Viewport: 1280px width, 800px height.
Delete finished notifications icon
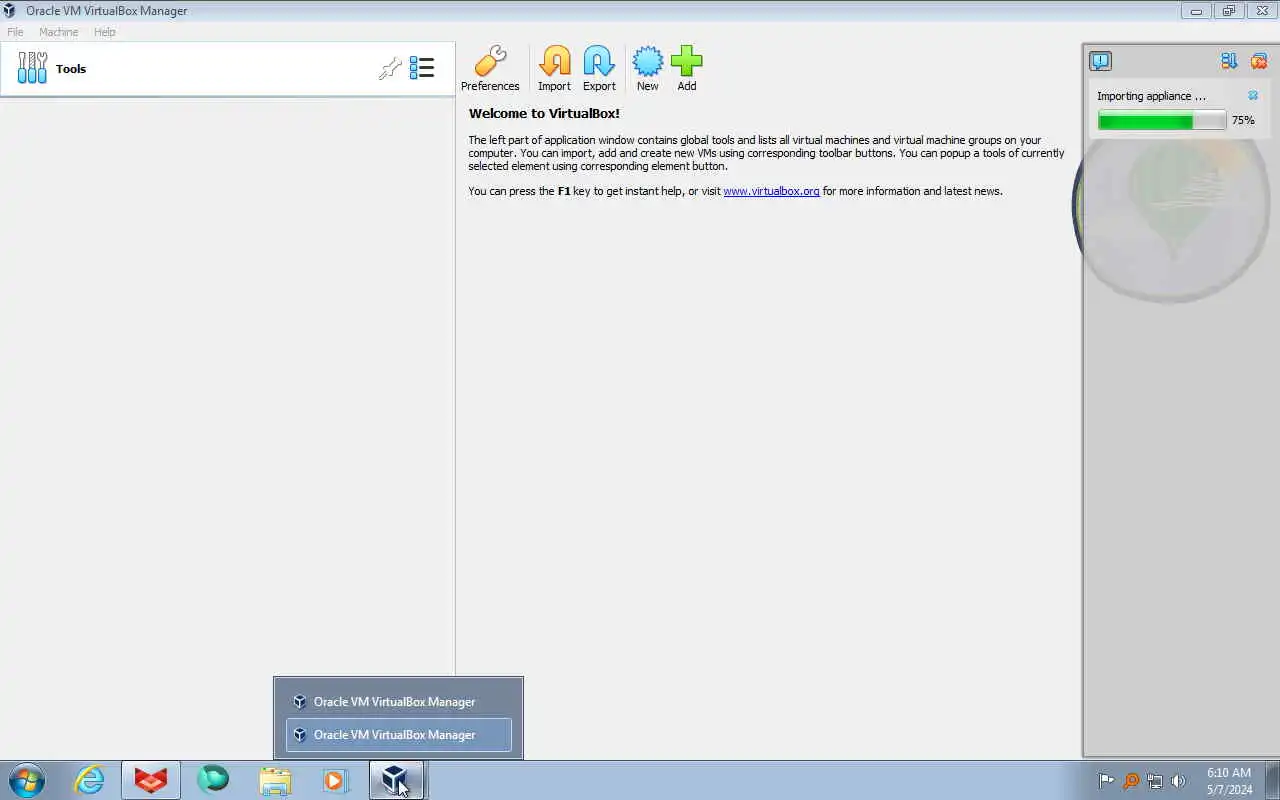pyautogui.click(x=1259, y=61)
